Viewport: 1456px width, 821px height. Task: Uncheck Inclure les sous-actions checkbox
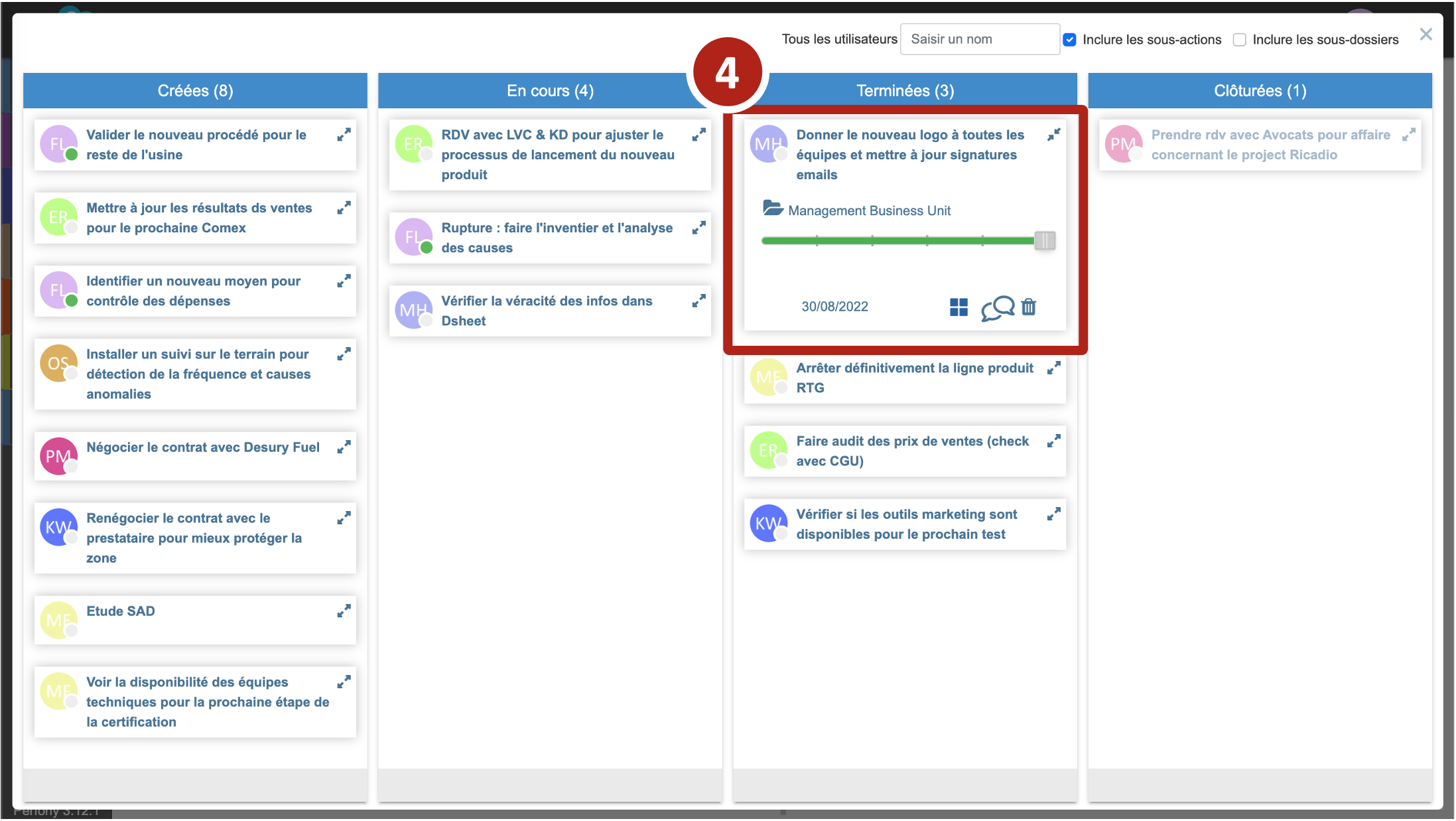point(1070,40)
